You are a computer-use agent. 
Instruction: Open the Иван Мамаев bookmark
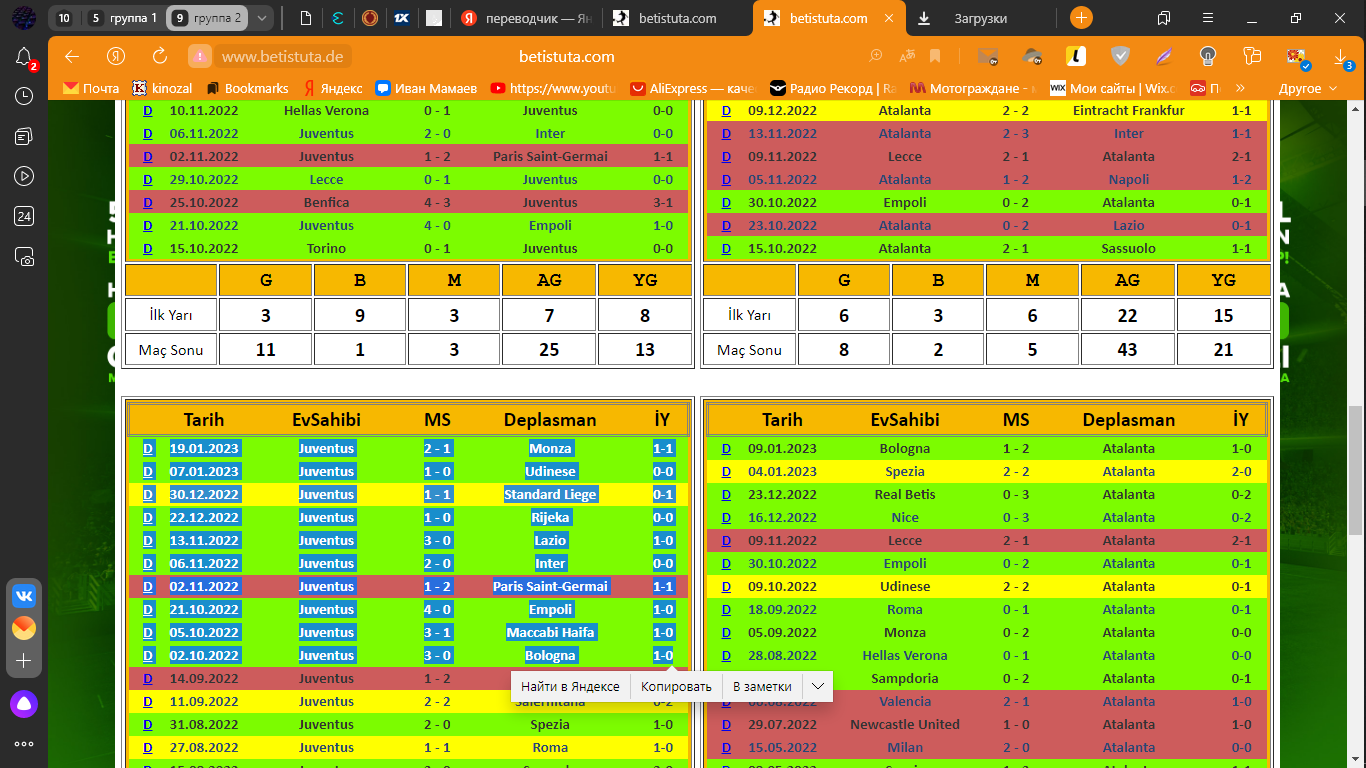coord(427,88)
